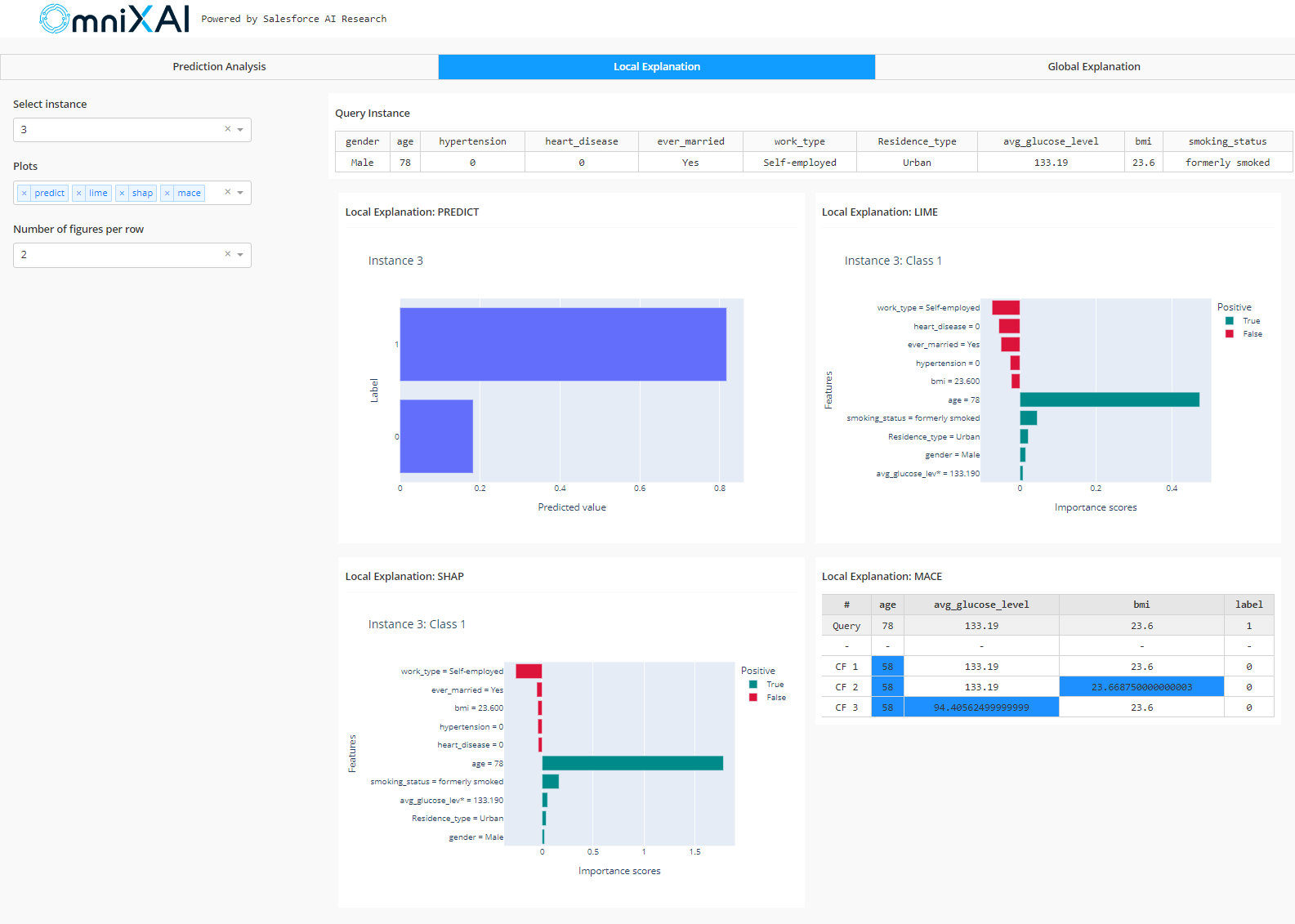Toggle the False legend entry in LIME chart
Screen dimensions: 1295x924
[1244, 334]
